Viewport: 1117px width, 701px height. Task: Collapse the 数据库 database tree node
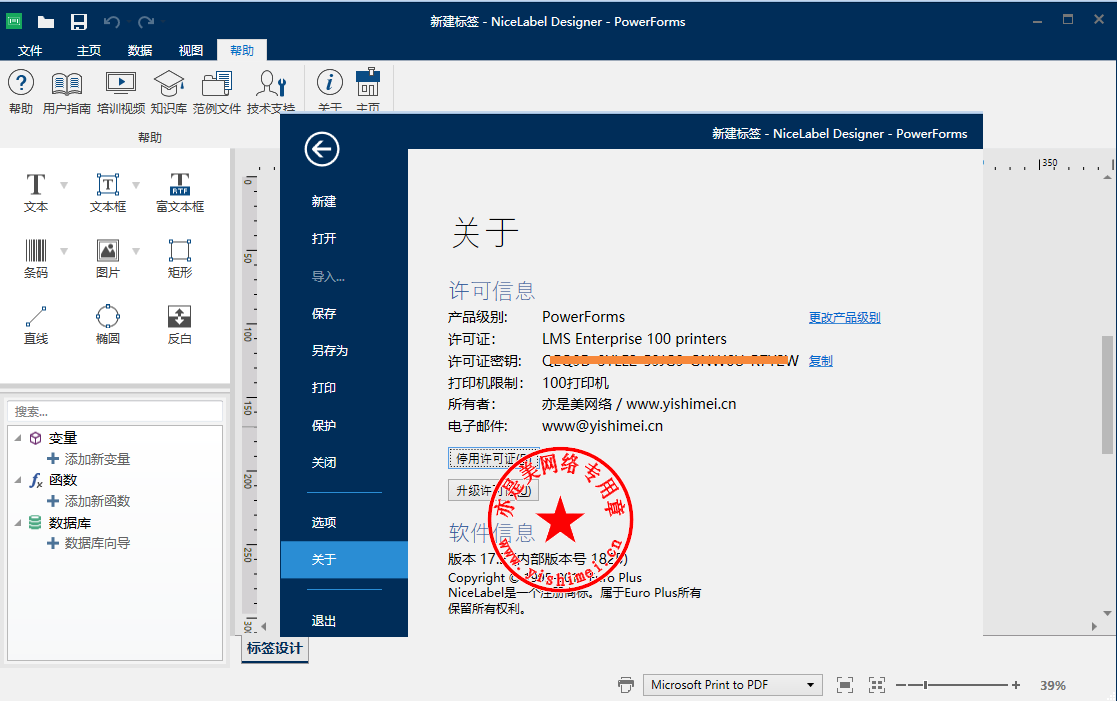(x=18, y=523)
